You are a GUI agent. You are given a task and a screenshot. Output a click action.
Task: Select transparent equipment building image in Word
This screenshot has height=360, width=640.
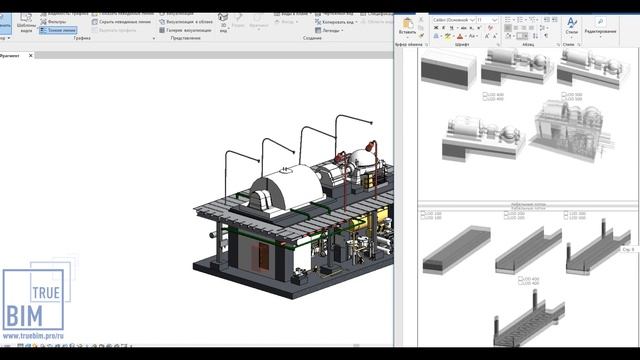571,131
